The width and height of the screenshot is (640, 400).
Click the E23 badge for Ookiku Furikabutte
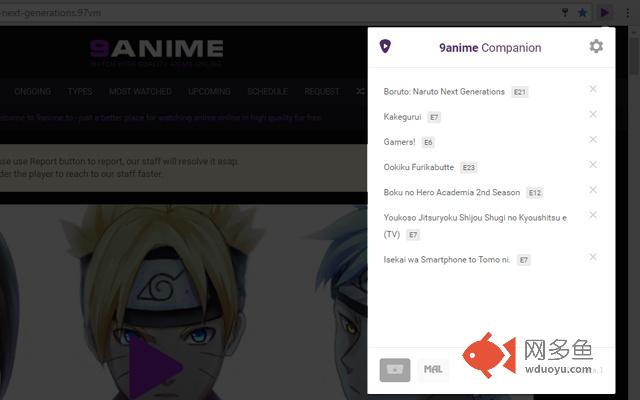pyautogui.click(x=469, y=167)
